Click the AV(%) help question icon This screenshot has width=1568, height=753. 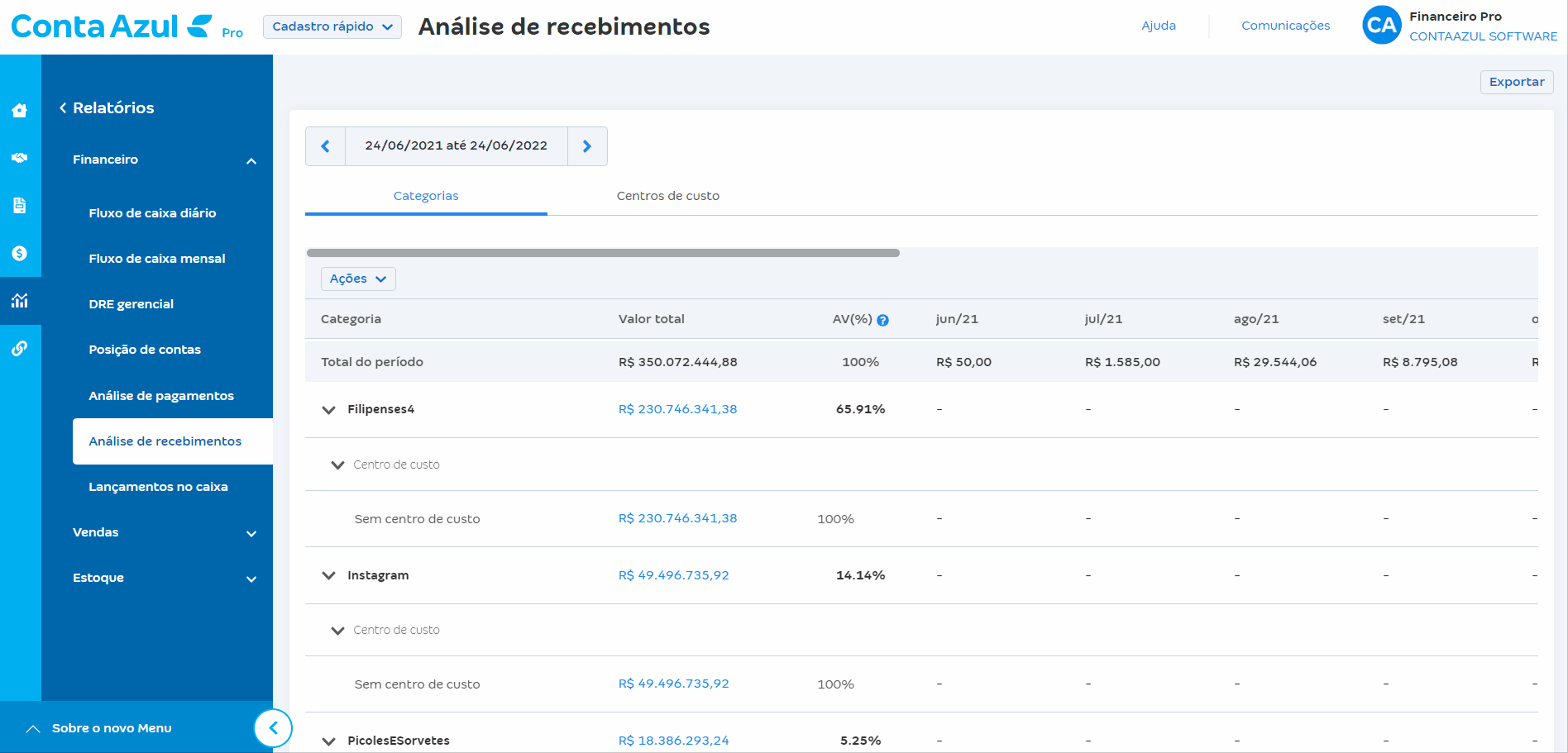tap(882, 321)
